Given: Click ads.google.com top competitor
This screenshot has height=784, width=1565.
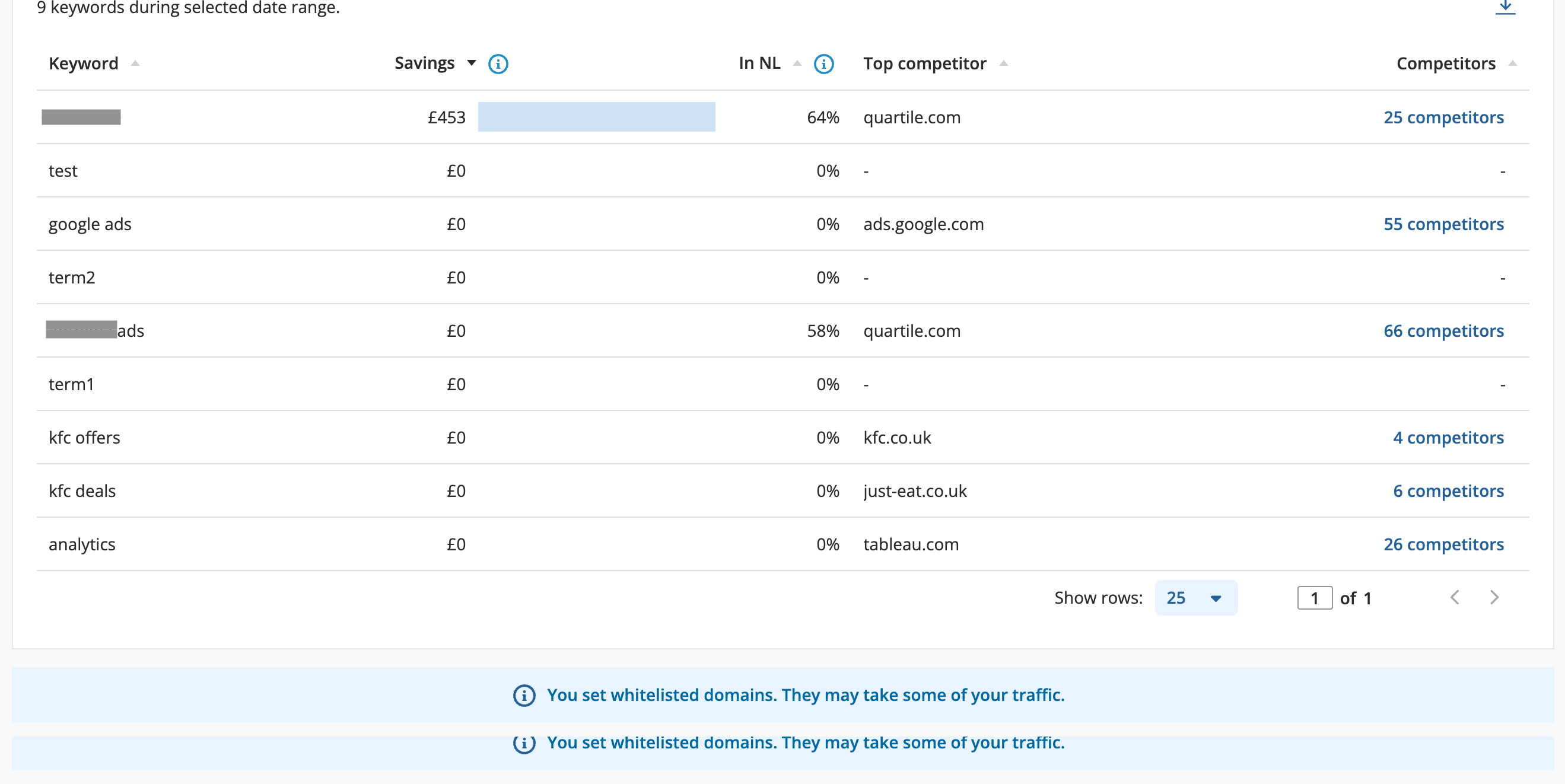Looking at the screenshot, I should click(x=924, y=224).
